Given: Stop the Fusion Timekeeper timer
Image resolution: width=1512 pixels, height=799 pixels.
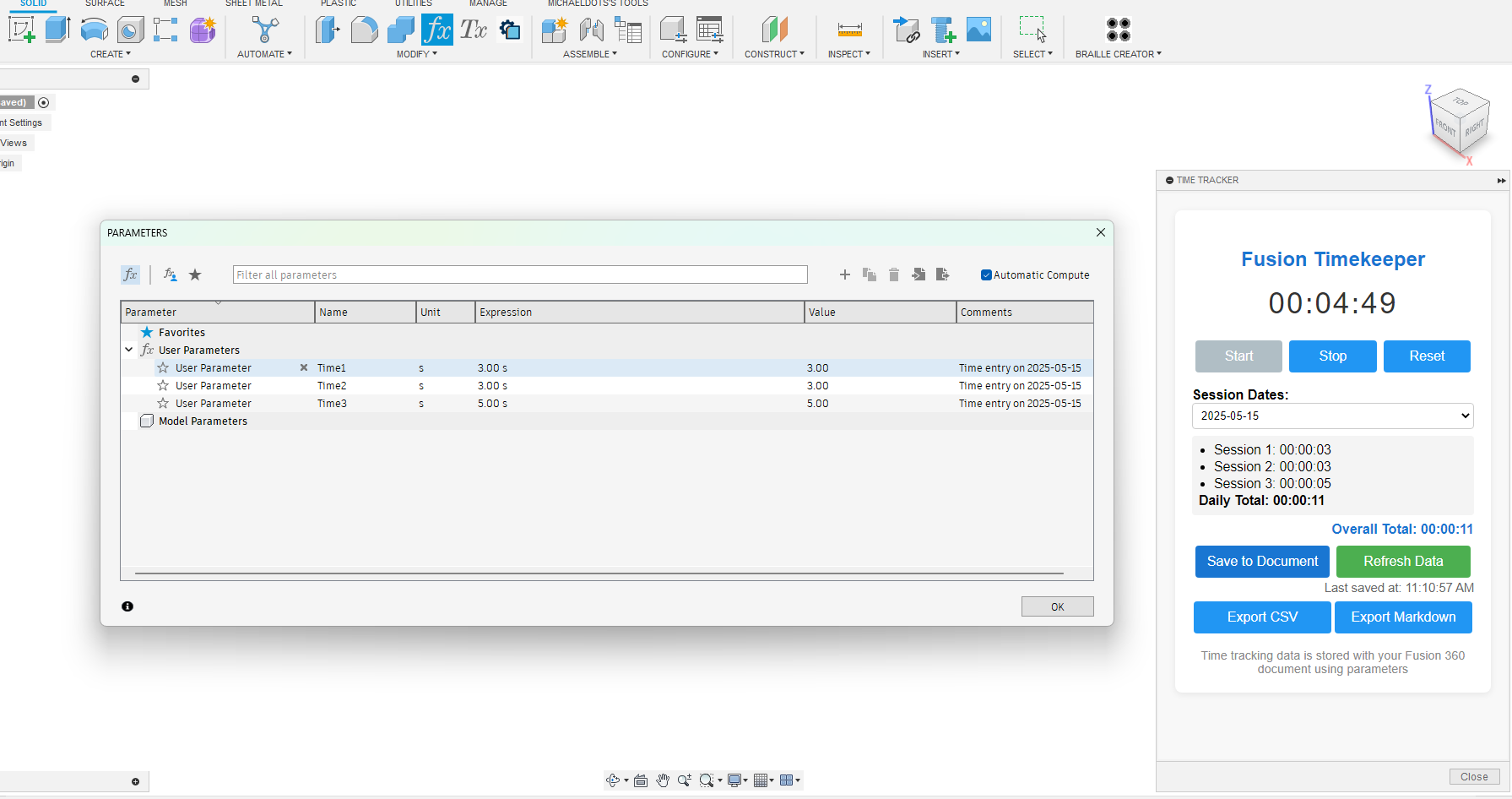Looking at the screenshot, I should coord(1333,356).
